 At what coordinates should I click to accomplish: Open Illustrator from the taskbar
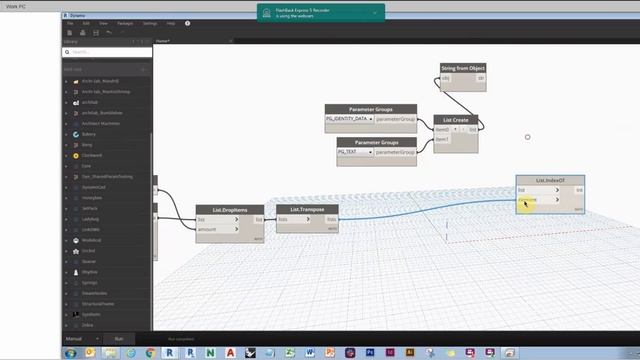pos(410,353)
